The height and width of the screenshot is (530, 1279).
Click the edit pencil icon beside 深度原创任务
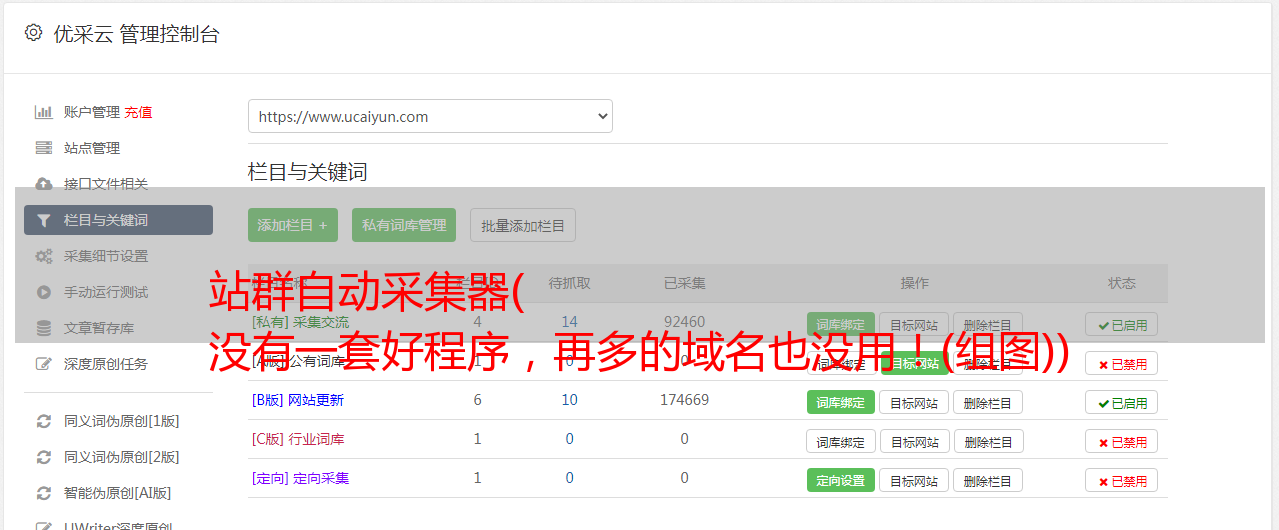(44, 364)
